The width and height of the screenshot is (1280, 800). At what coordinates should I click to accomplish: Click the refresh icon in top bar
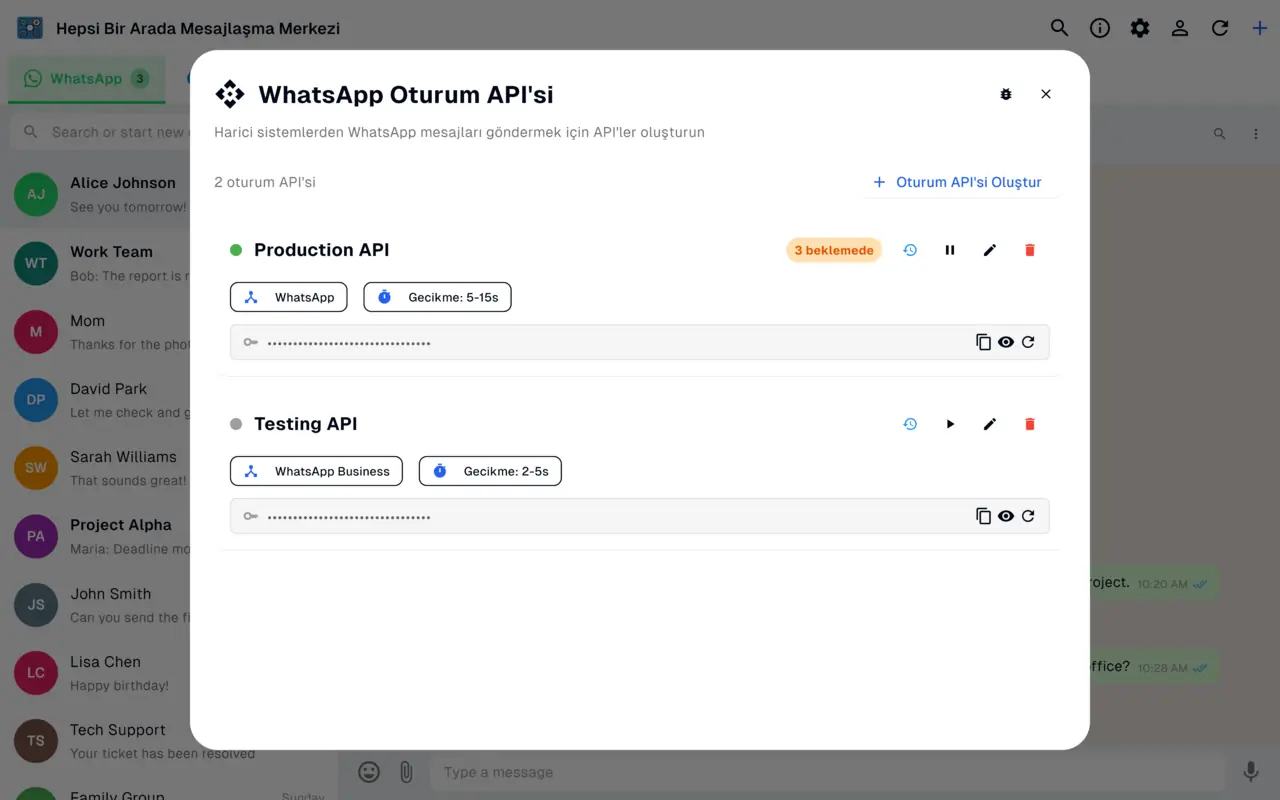tap(1220, 28)
